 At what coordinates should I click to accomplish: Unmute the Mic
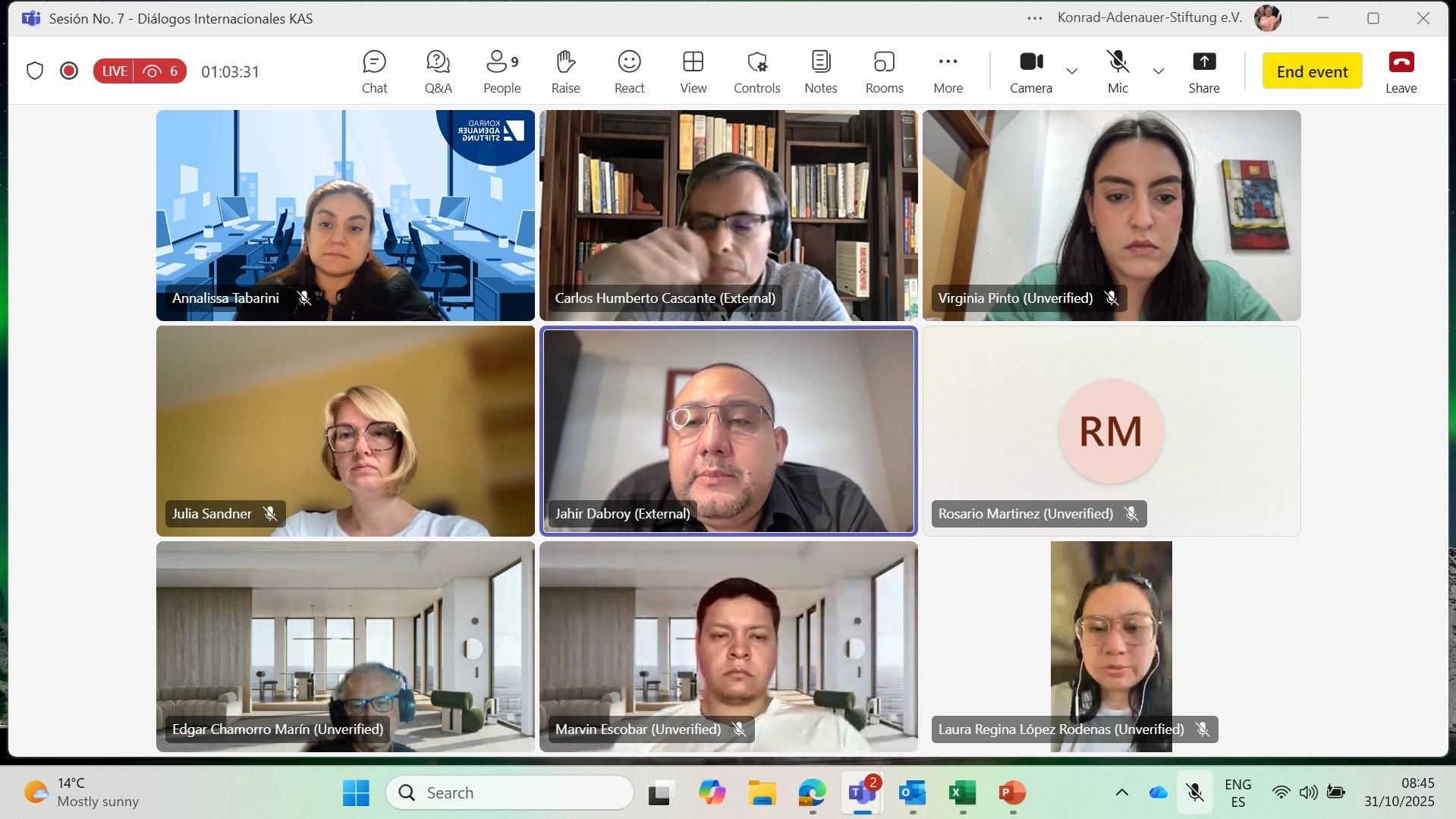point(1117,71)
